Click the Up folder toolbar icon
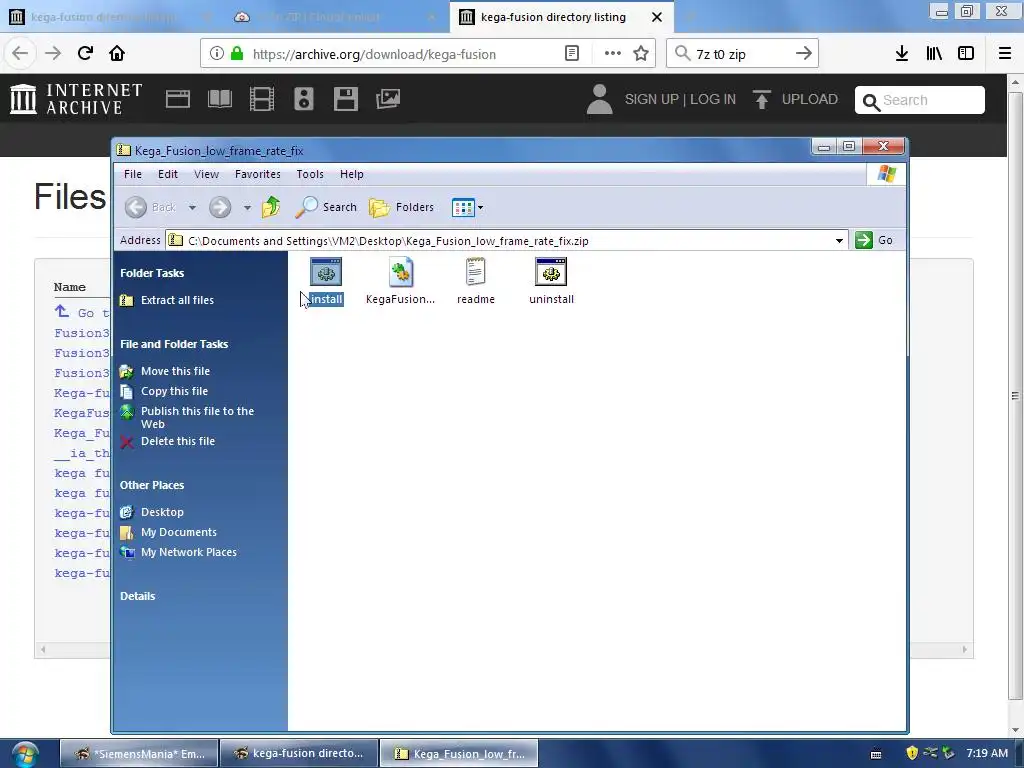 tap(271, 207)
